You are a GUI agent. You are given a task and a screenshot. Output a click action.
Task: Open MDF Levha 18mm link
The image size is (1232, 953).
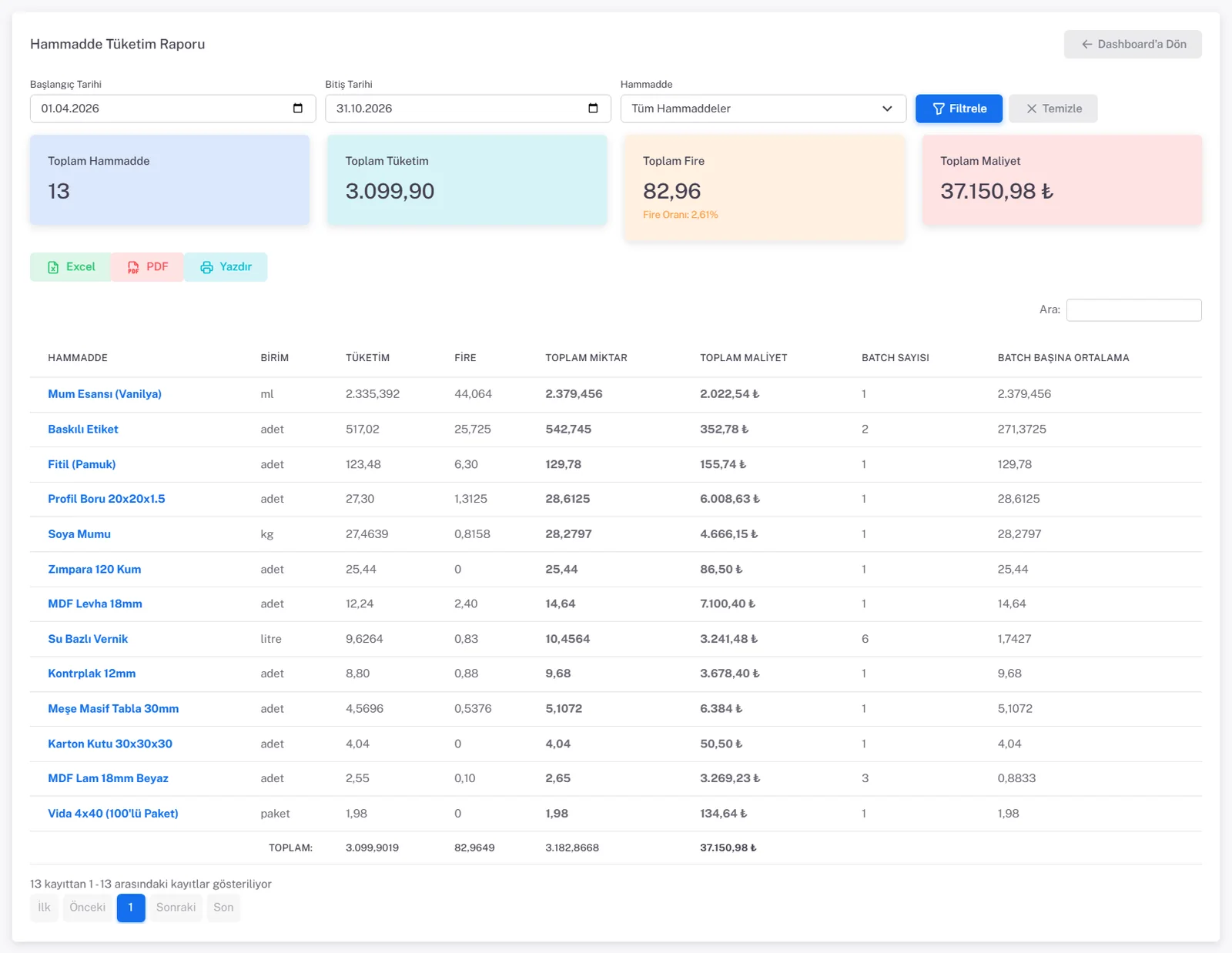tap(95, 604)
